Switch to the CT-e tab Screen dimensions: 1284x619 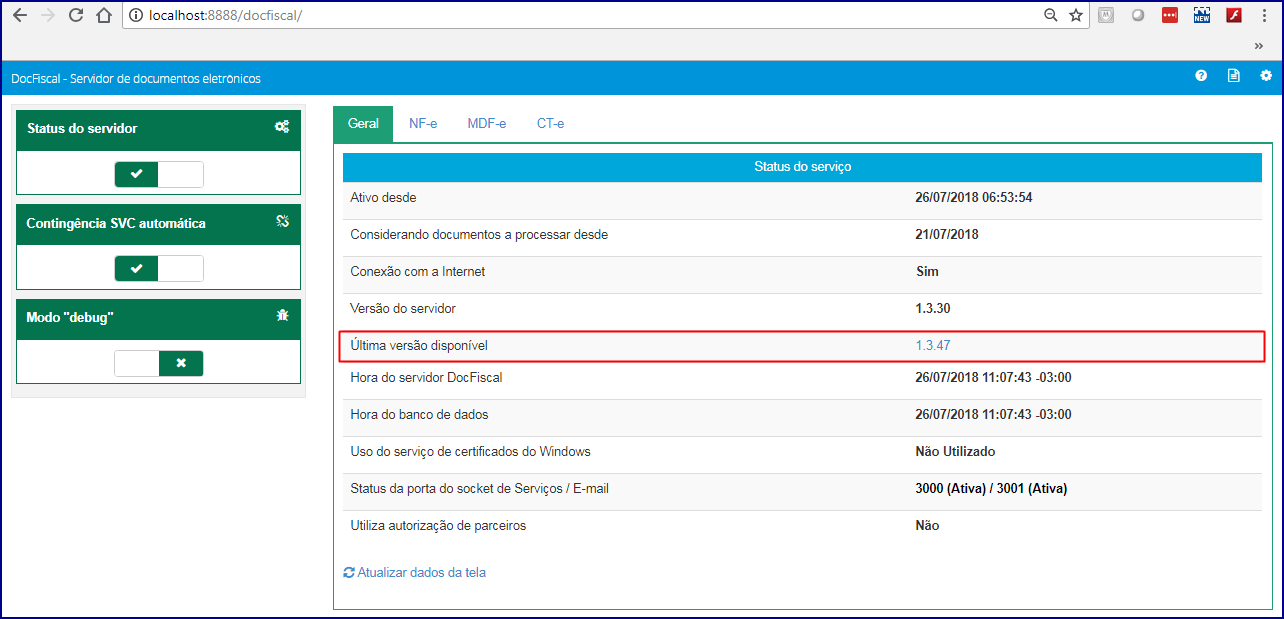551,124
